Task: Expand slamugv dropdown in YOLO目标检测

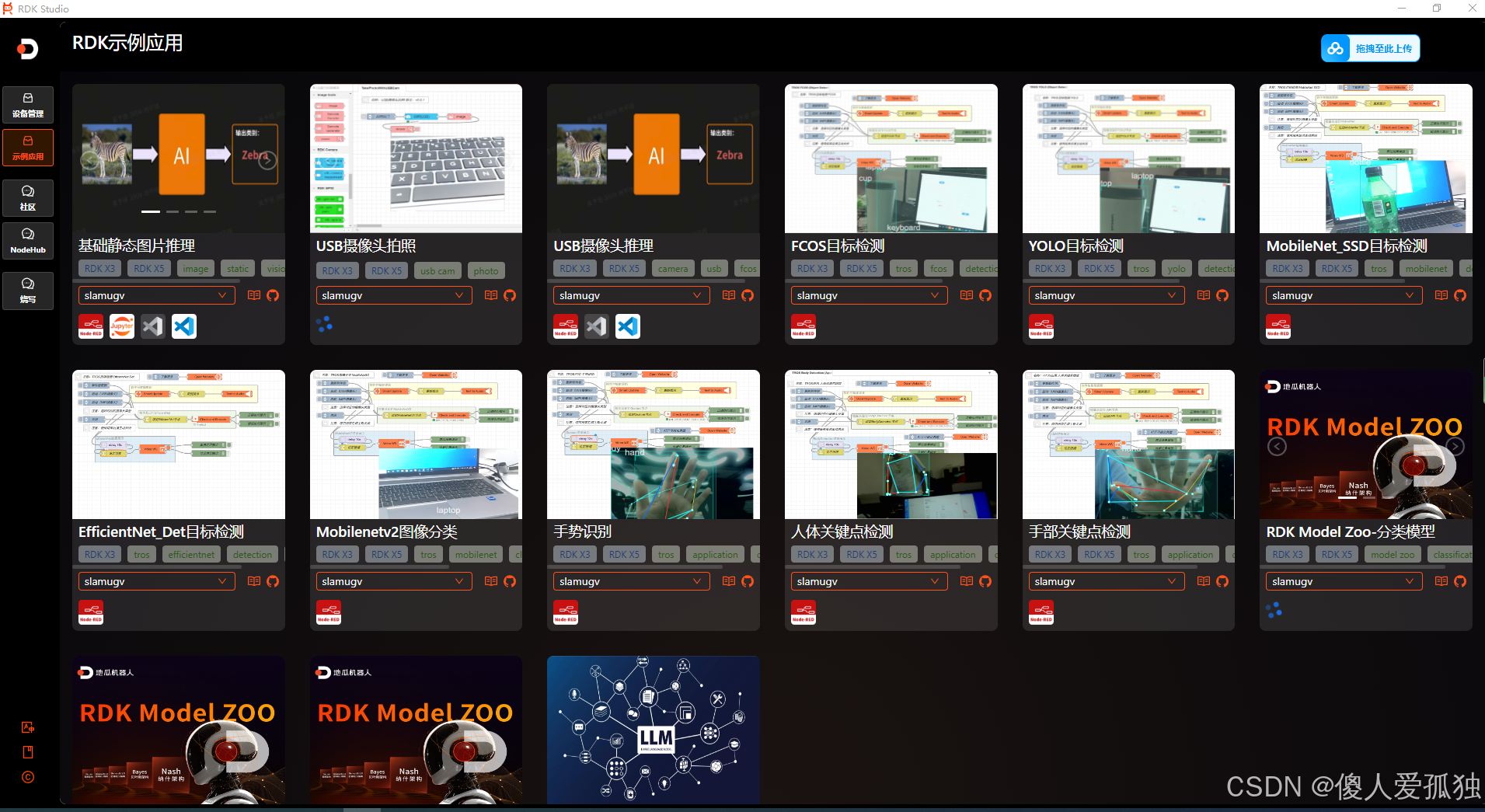Action: point(1107,295)
